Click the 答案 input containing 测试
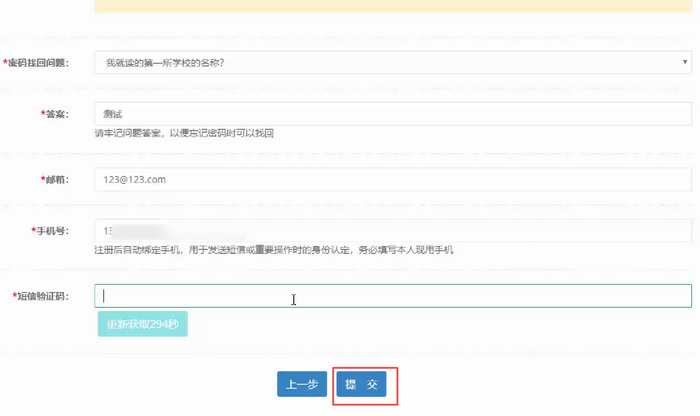Screen dimensions: 700x416 tap(392, 114)
